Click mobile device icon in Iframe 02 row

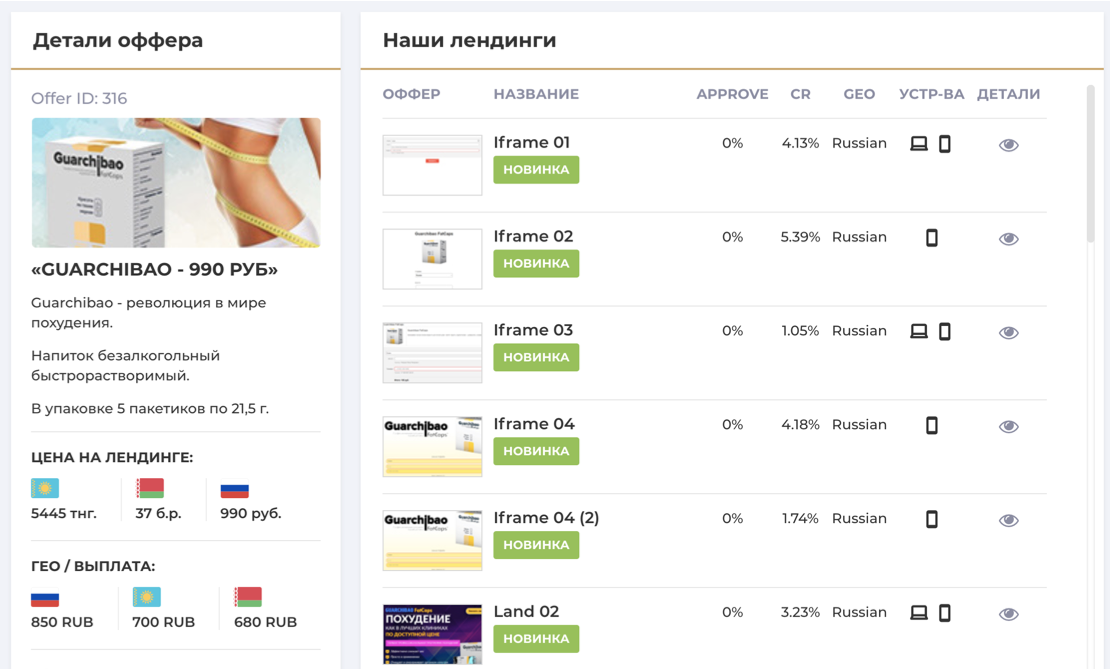[x=931, y=238]
